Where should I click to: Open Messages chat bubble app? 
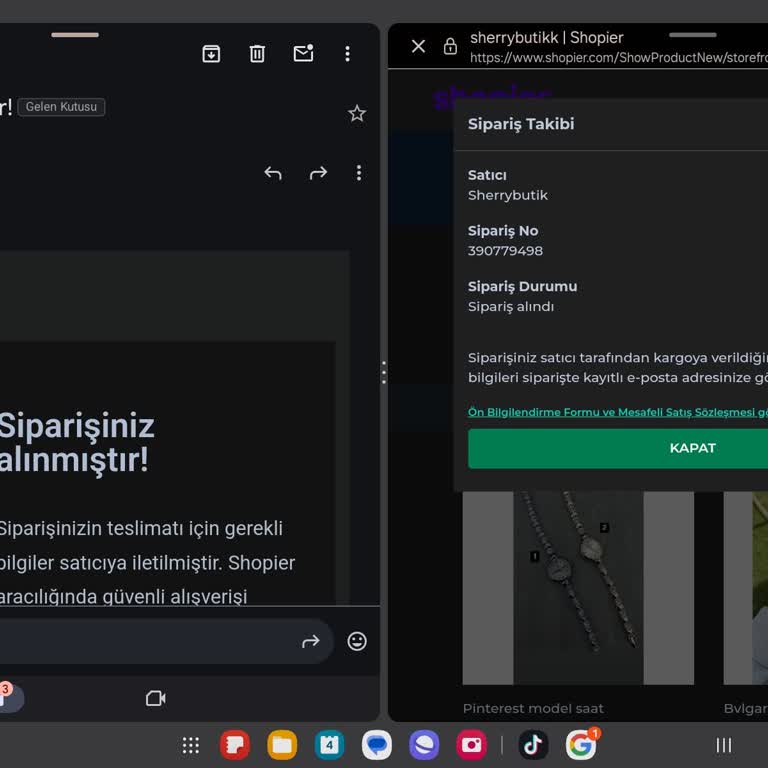377,745
